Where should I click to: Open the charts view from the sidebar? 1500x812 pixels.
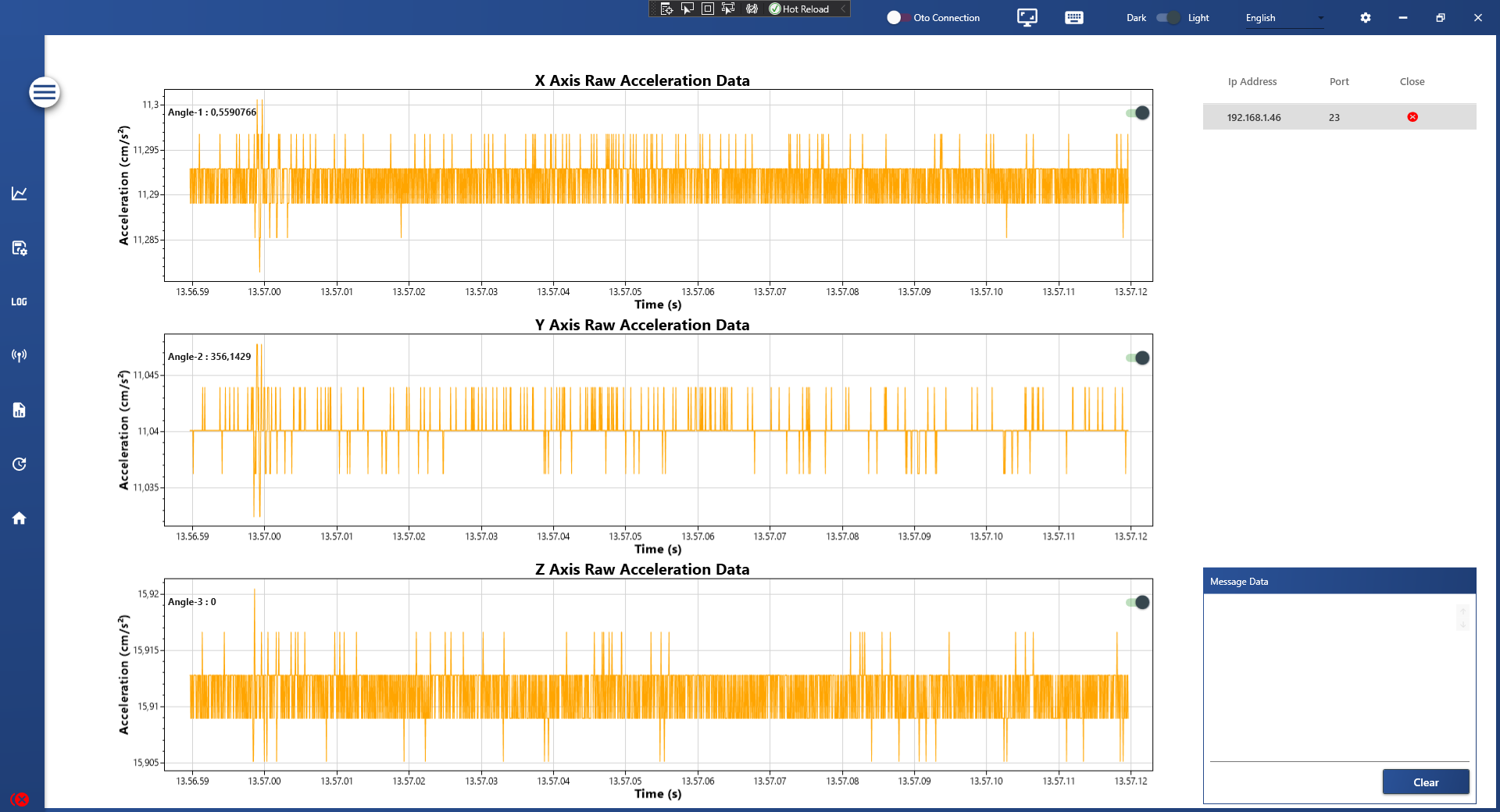pos(20,193)
